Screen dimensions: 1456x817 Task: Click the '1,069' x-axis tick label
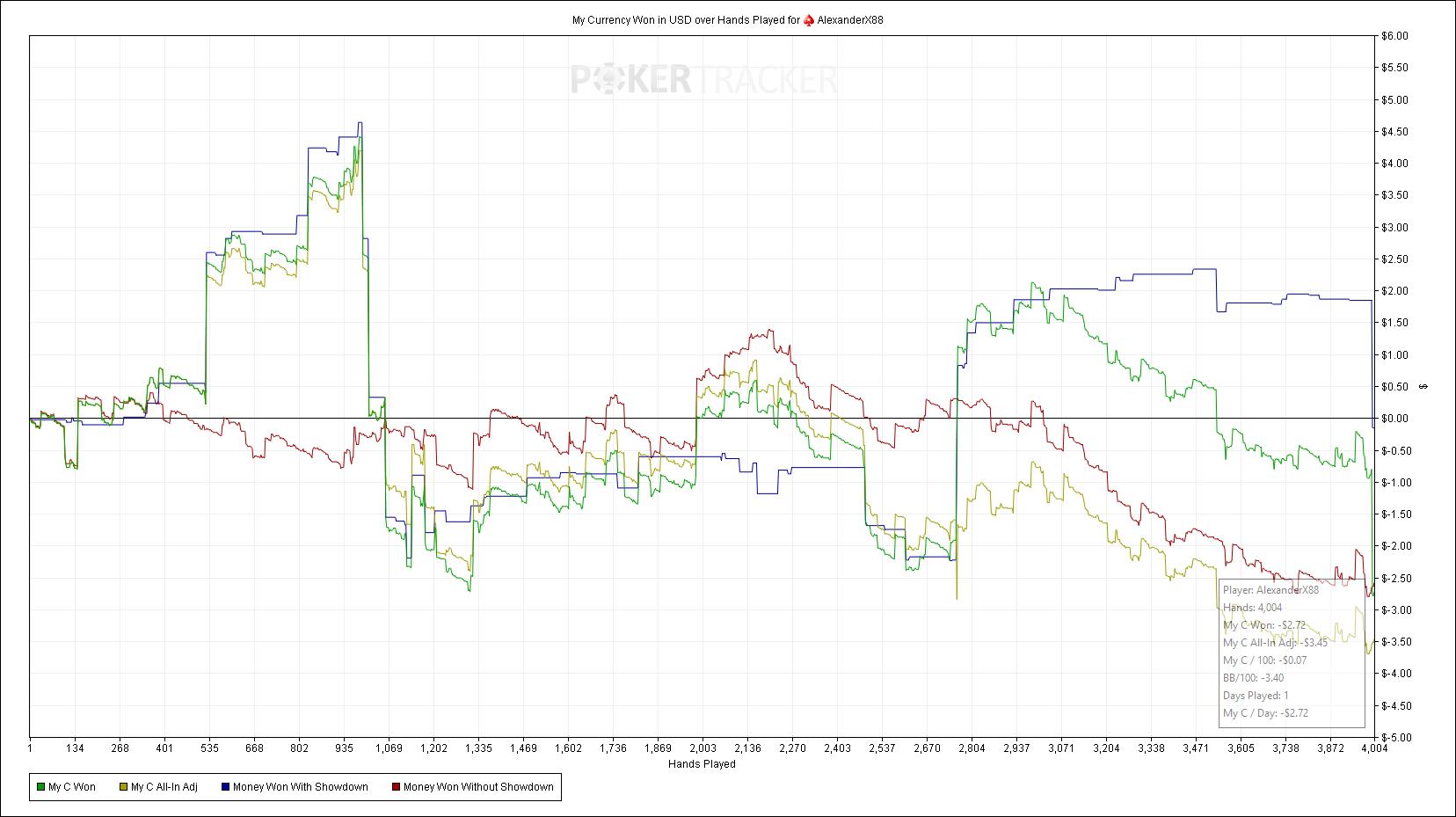pos(389,749)
